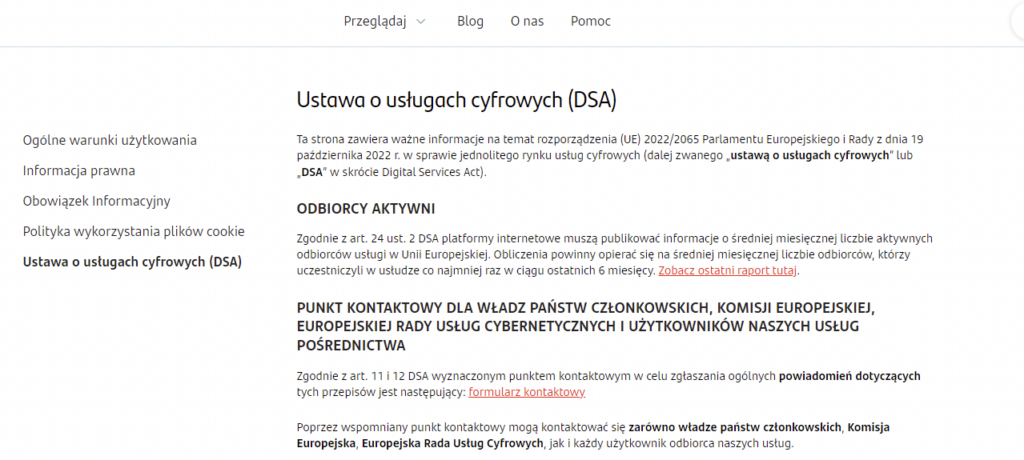
Task: Click the ODBIORCY AKTYWNI section heading
Action: 366,209
